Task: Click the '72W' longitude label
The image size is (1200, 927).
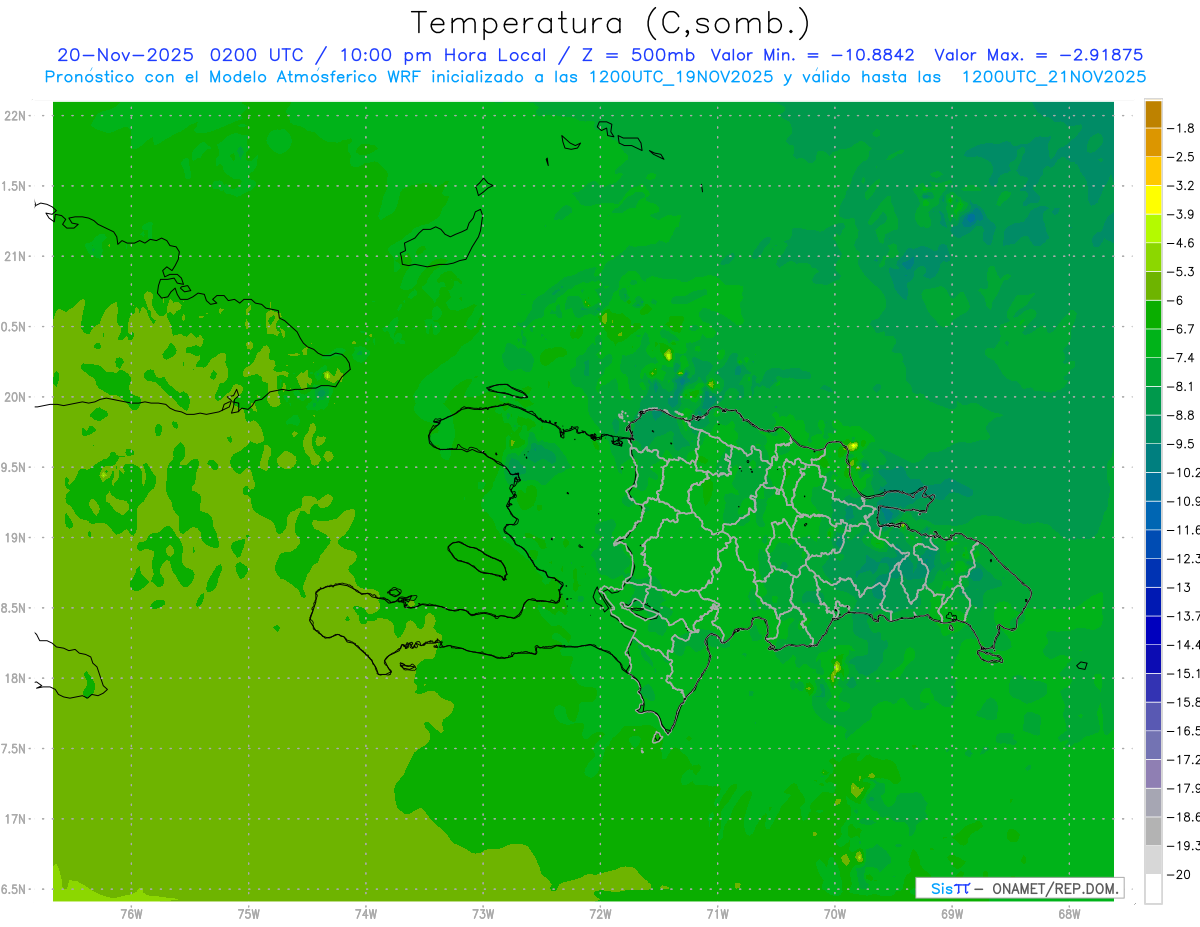Action: [x=600, y=913]
